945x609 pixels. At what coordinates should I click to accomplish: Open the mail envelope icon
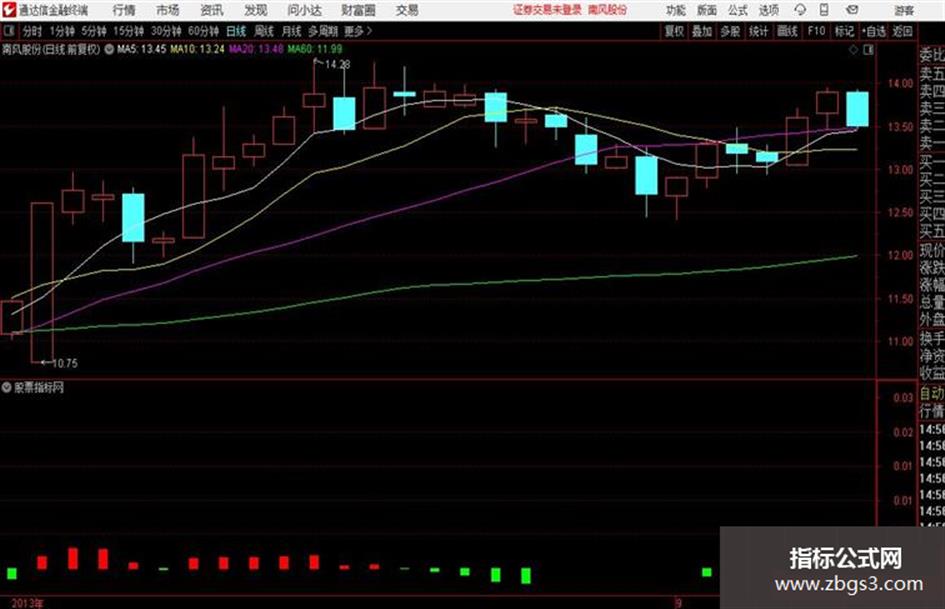tap(852, 10)
